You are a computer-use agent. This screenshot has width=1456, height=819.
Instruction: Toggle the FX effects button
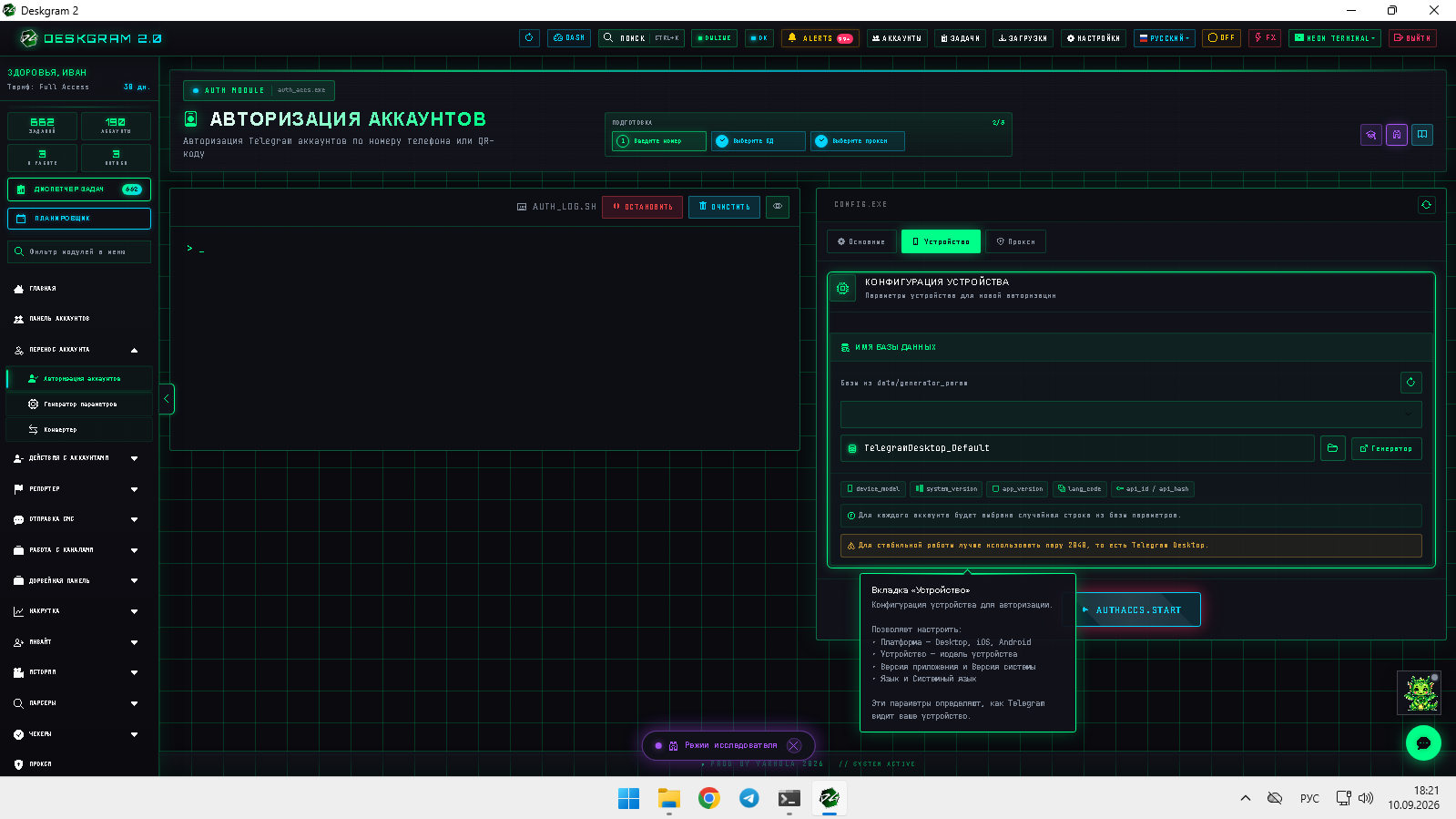1264,38
